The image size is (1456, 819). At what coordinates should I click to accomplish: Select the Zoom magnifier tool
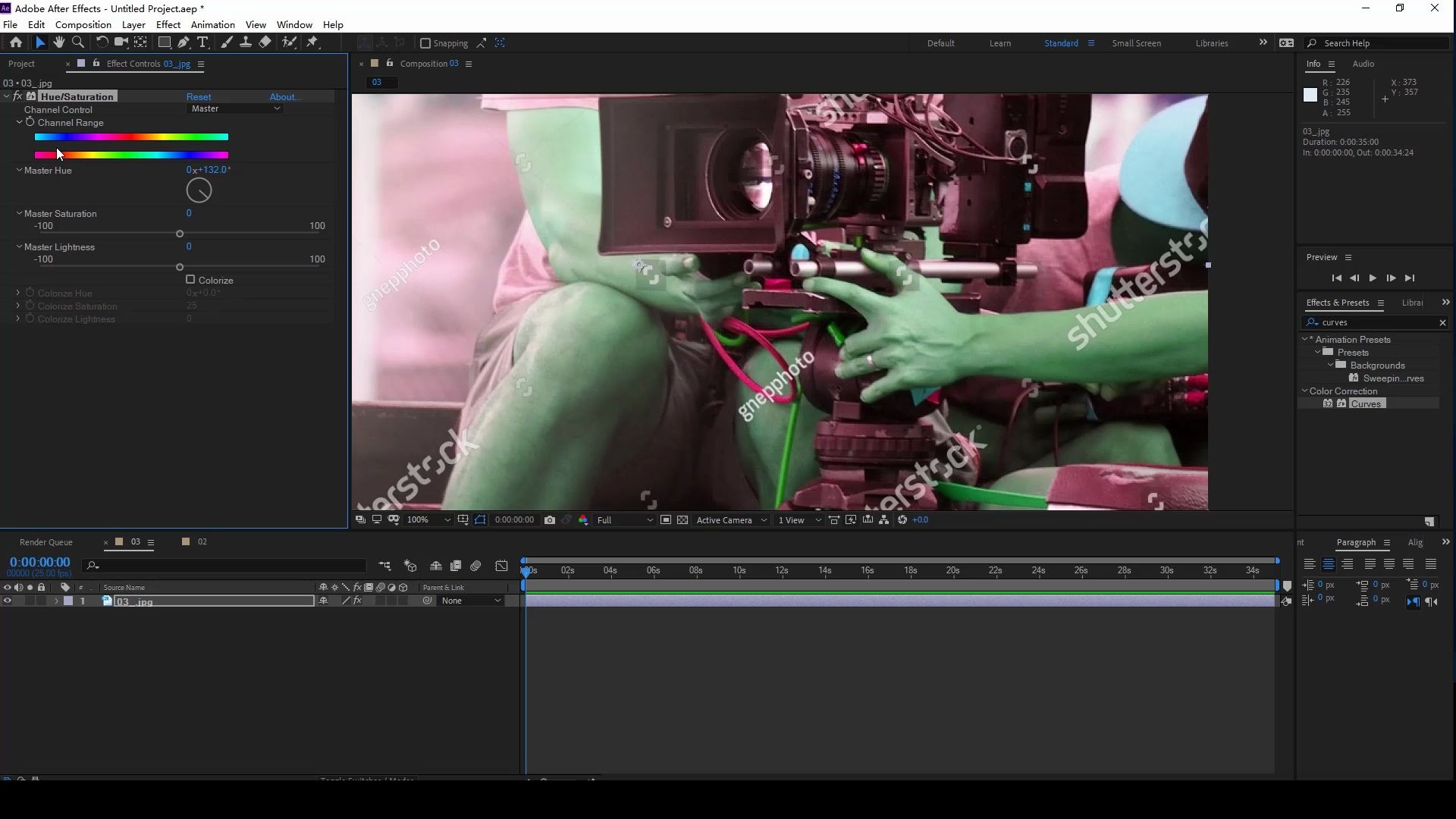77,42
